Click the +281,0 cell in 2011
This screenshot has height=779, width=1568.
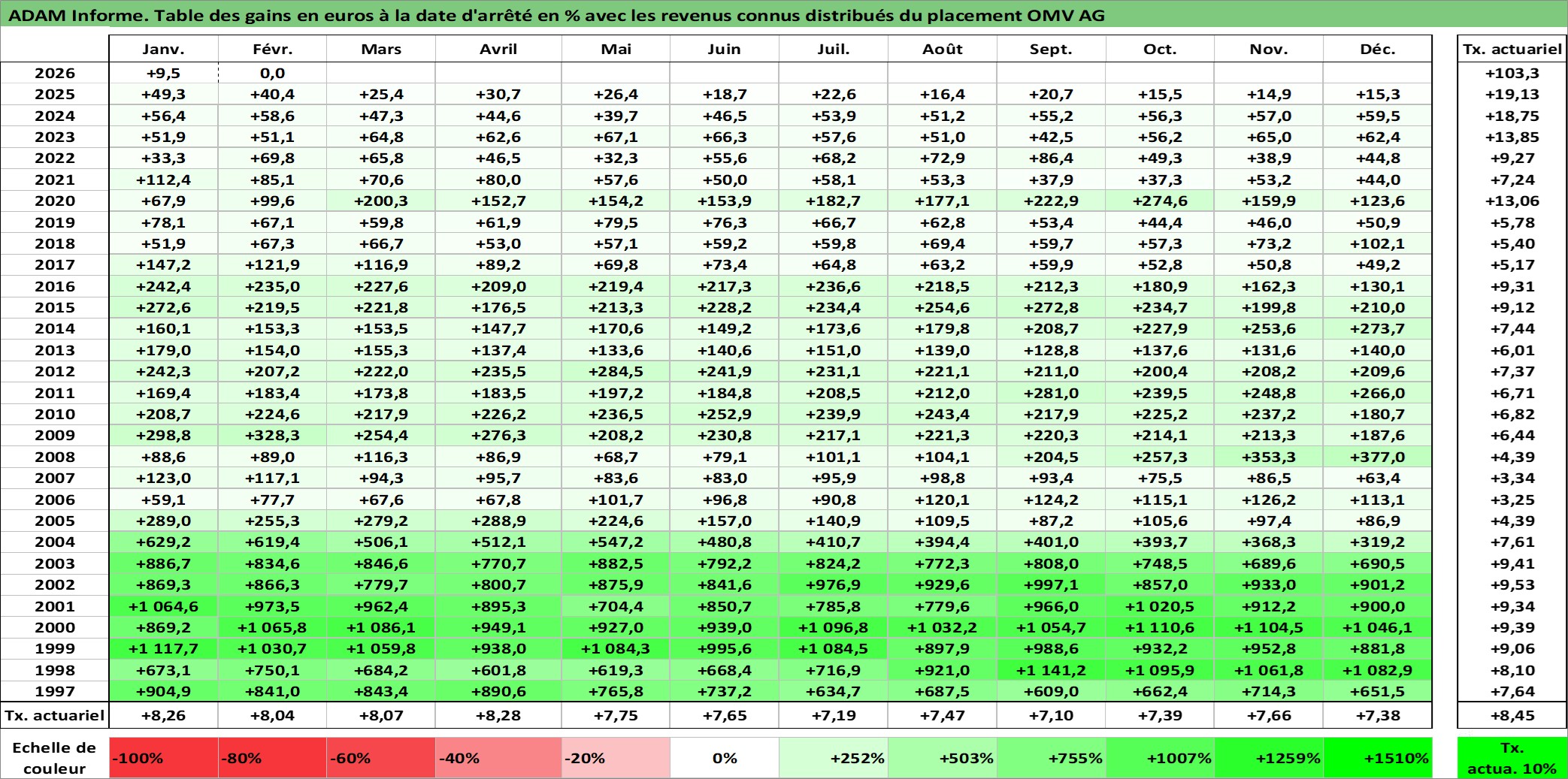coord(1051,393)
